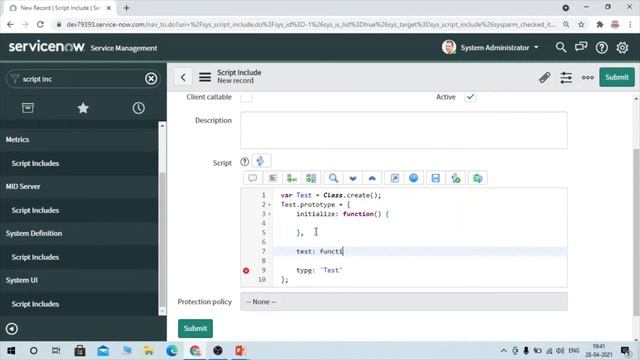Click the script debugger icon
The height and width of the screenshot is (360, 640).
456,178
